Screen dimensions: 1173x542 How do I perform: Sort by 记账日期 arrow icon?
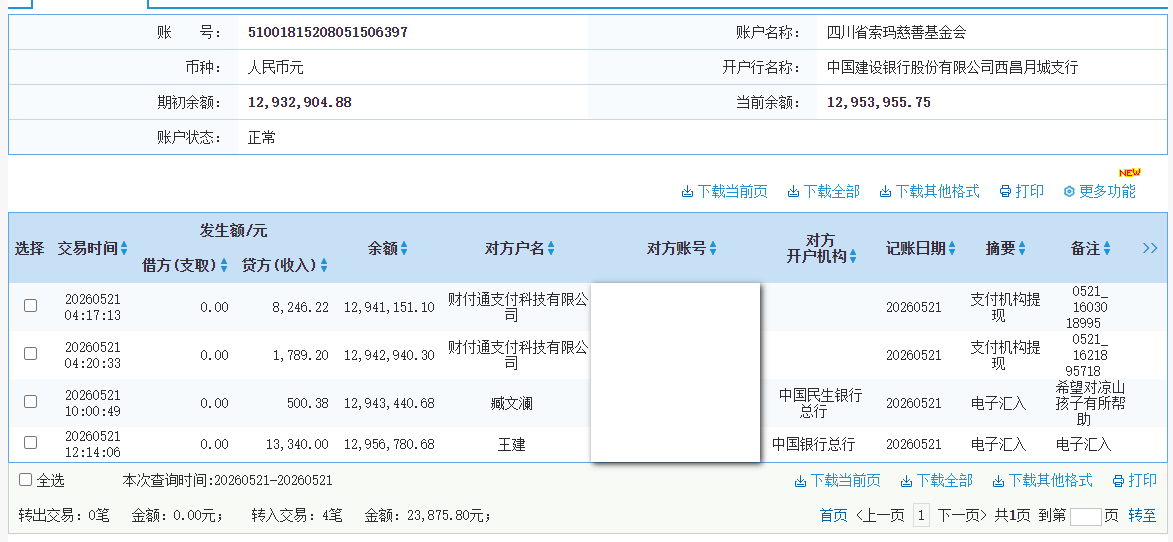(x=952, y=249)
